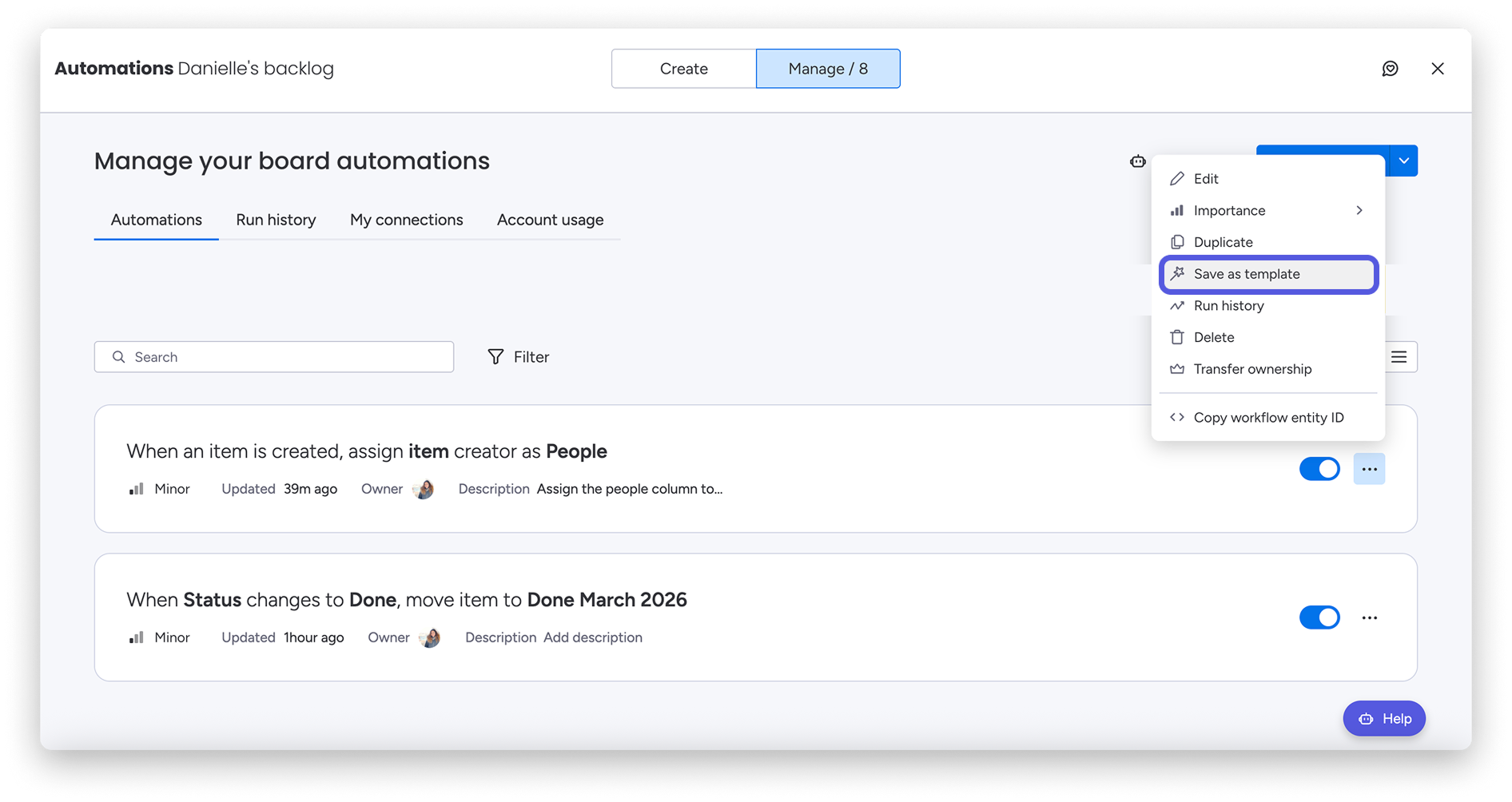Image resolution: width=1512 pixels, height=802 pixels.
Task: Disable the item created automation toggle
Action: 1319,469
